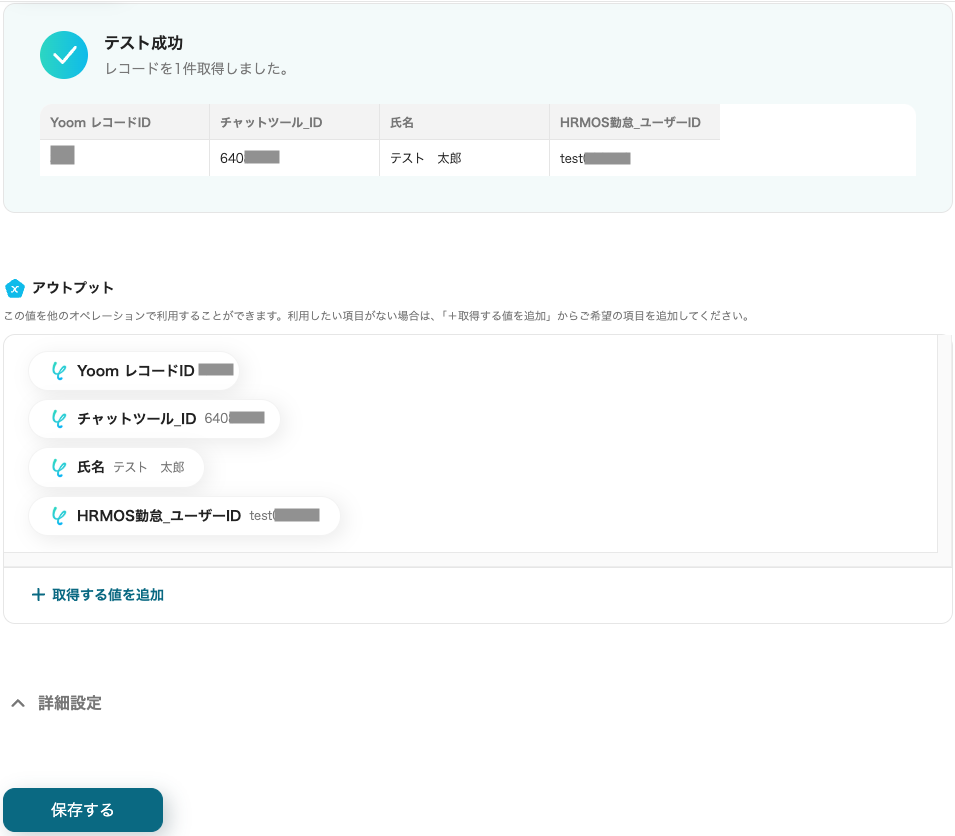
Task: Click the テスト成功 heading text
Action: point(144,43)
